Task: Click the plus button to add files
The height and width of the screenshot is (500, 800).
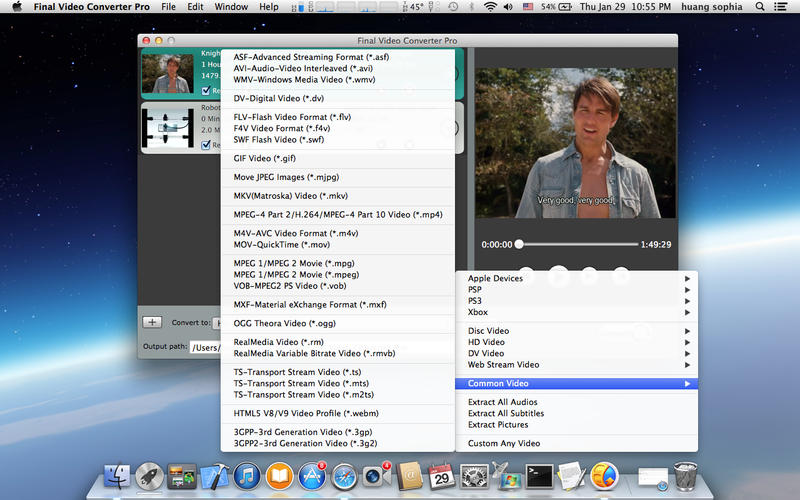Action: (152, 322)
